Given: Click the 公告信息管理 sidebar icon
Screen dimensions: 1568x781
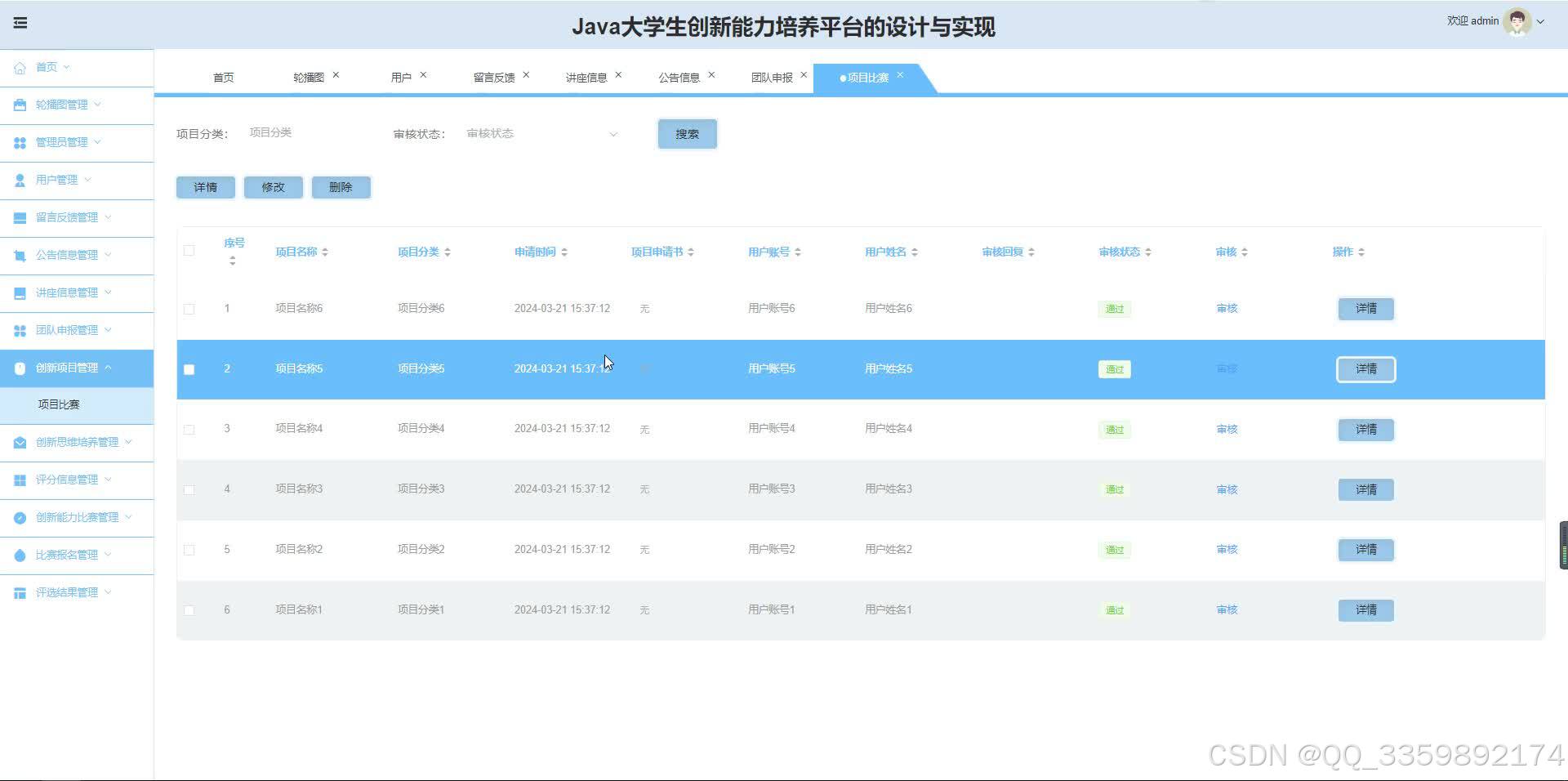Looking at the screenshot, I should click(20, 256).
